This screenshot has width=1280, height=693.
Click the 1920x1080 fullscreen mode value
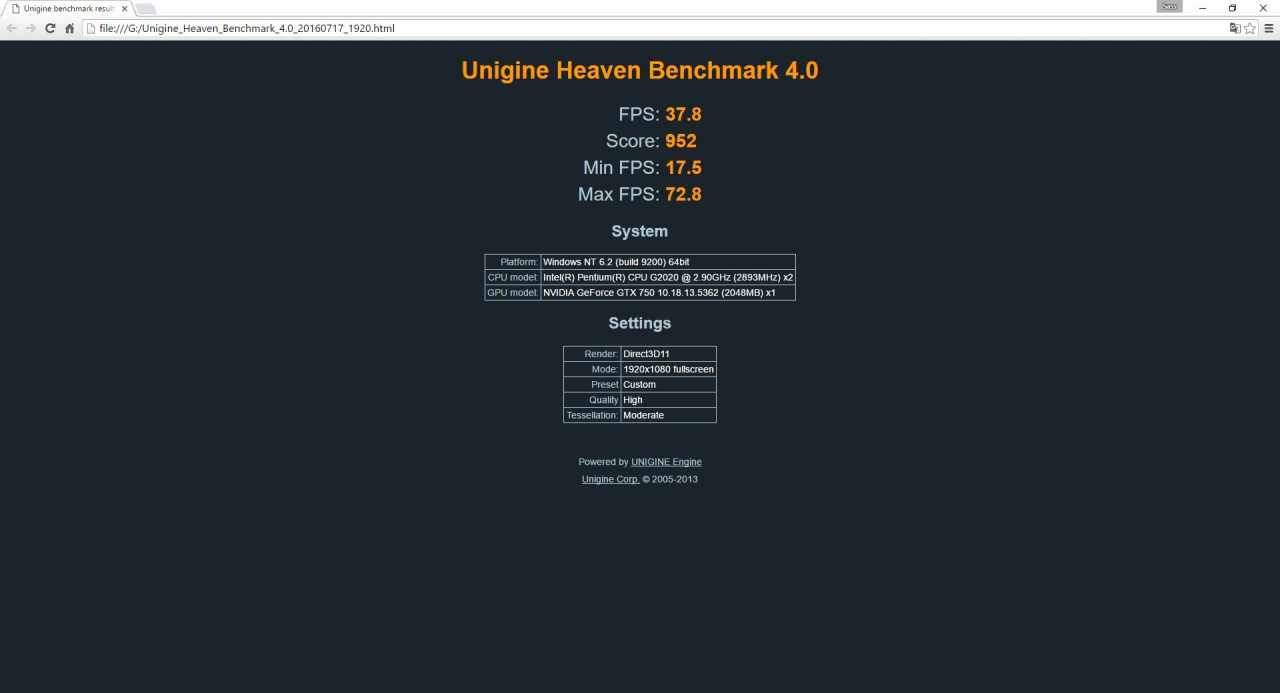coord(668,369)
